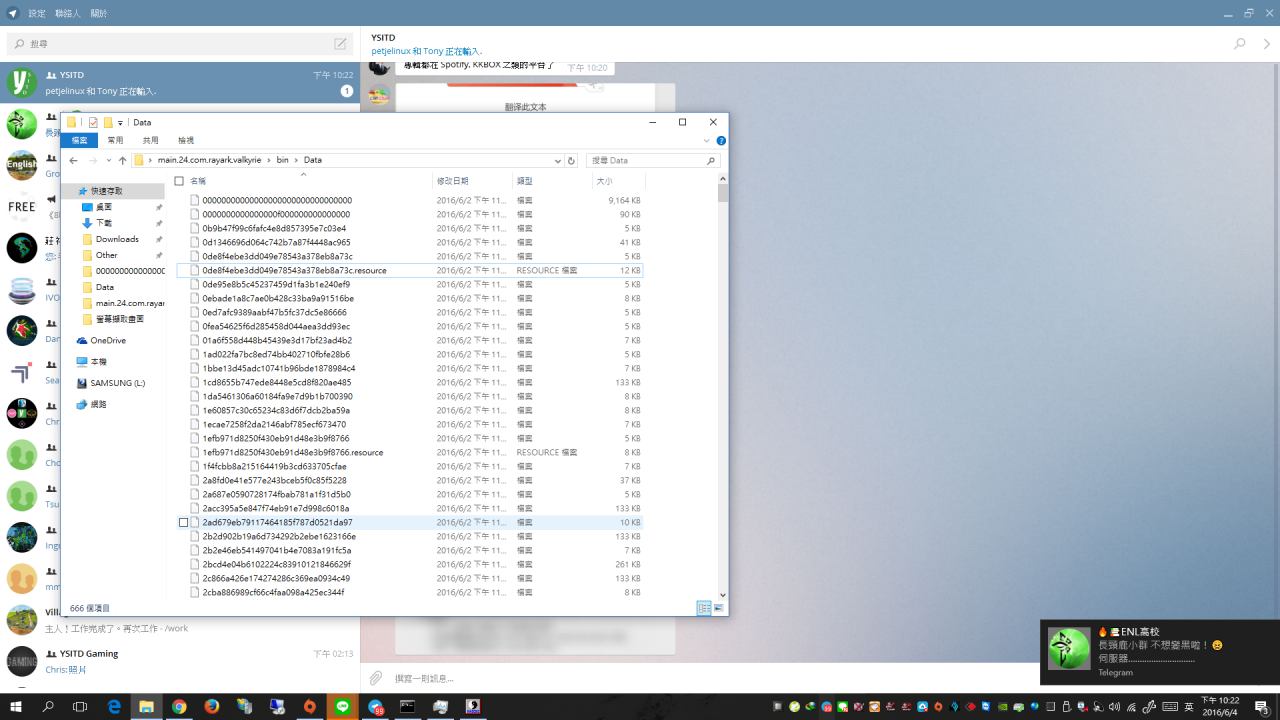The image size is (1280, 720).
Task: Switch to large icons view in Explorer
Action: pyautogui.click(x=718, y=608)
